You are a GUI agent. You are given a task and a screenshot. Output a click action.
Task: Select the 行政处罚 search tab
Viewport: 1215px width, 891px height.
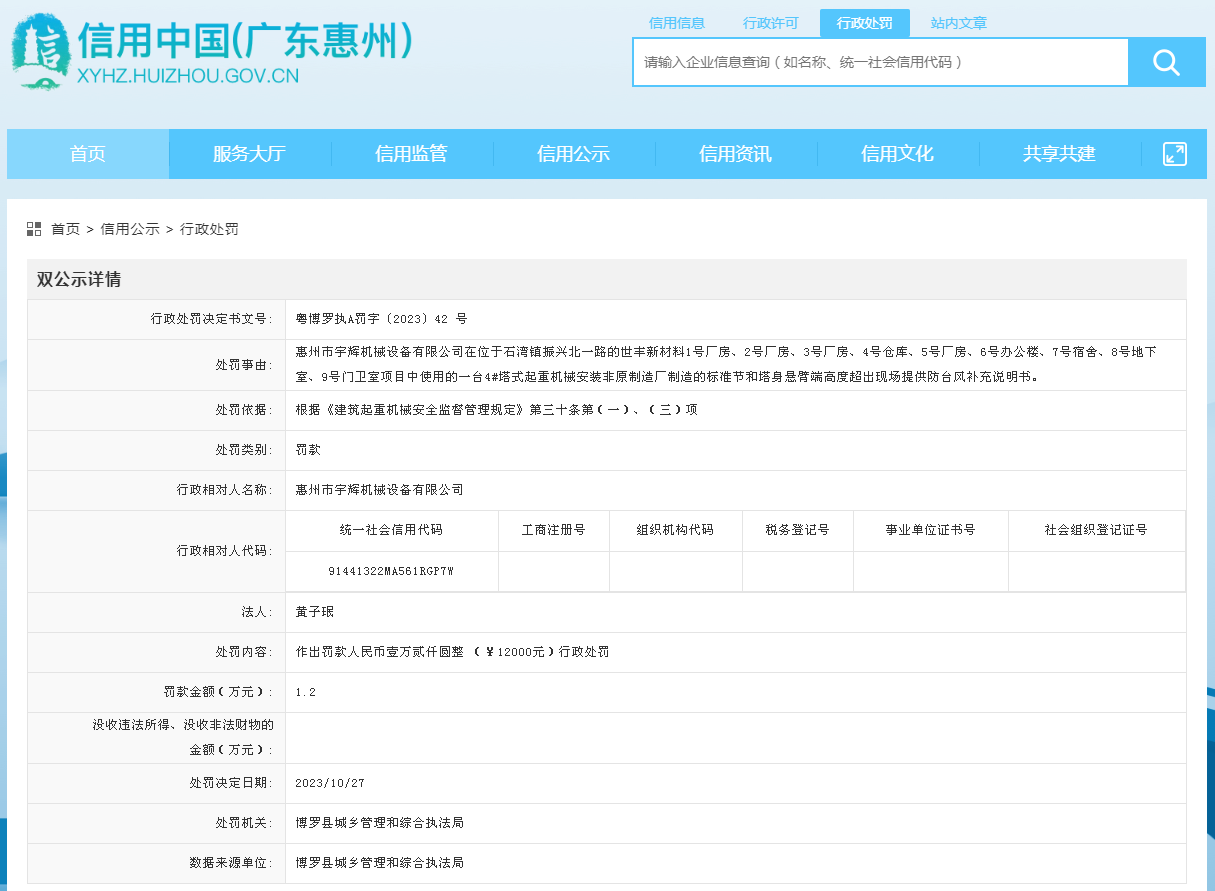pyautogui.click(x=864, y=23)
